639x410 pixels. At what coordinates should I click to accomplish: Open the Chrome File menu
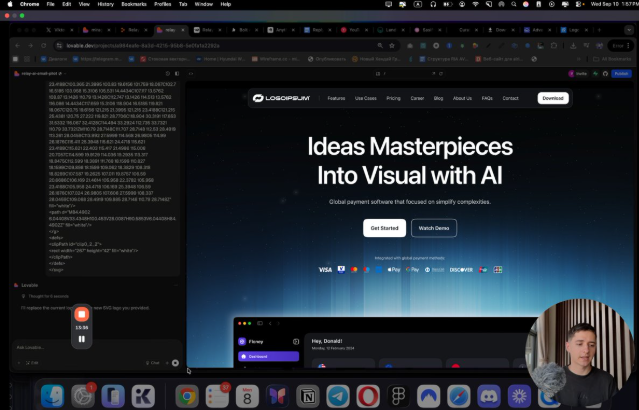pos(51,4)
